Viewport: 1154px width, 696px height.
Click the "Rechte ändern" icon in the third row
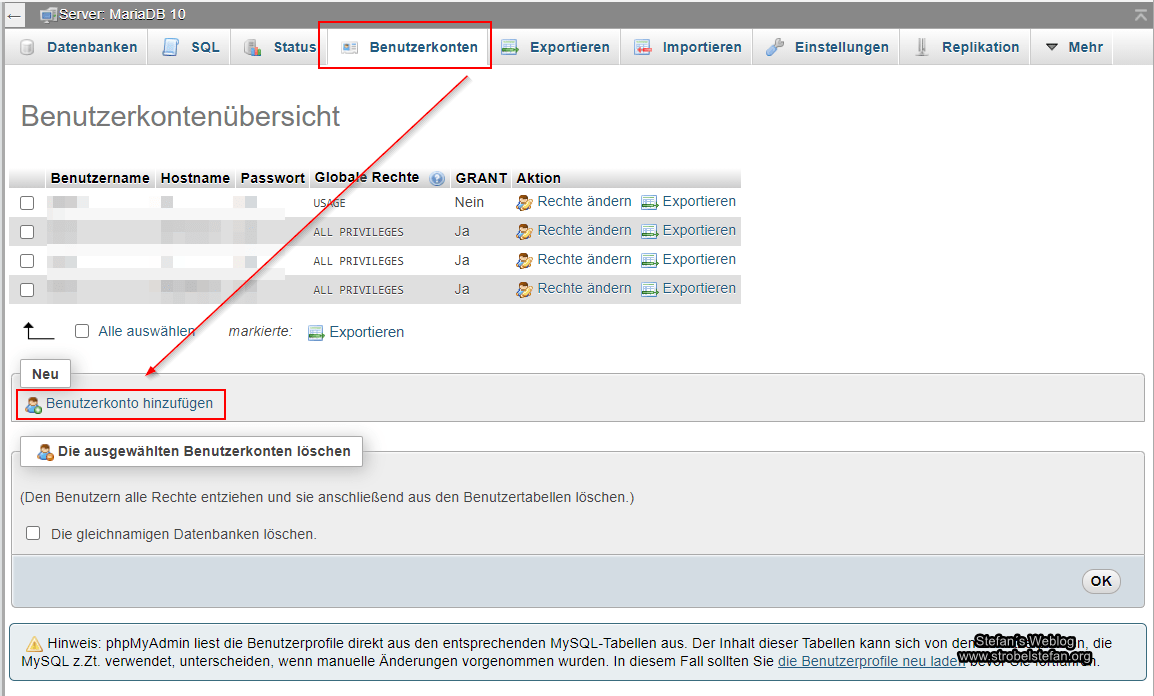(524, 259)
